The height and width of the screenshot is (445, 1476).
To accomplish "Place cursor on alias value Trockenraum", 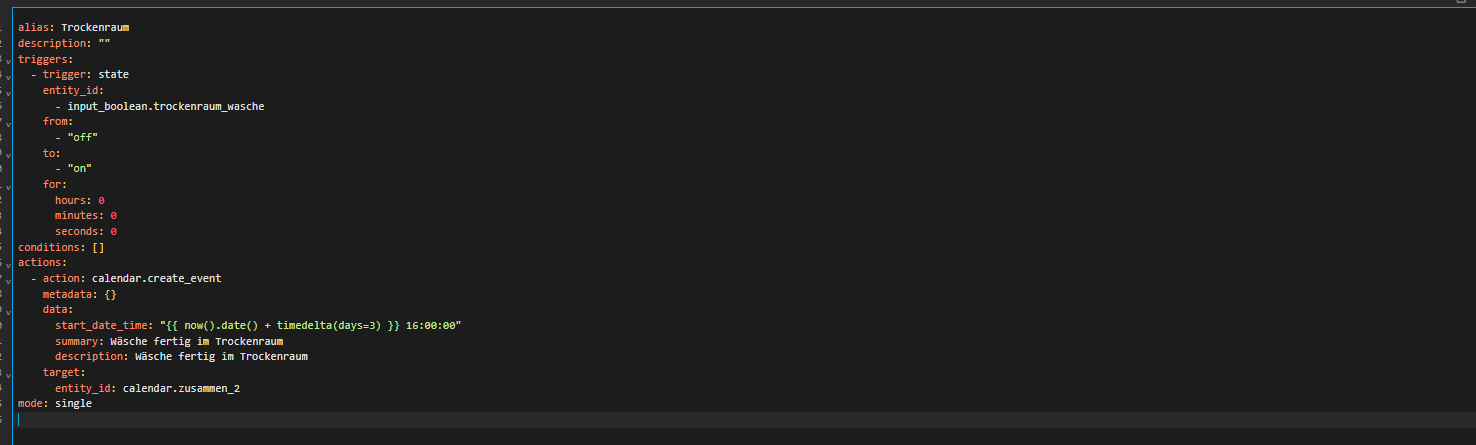I will click(95, 27).
